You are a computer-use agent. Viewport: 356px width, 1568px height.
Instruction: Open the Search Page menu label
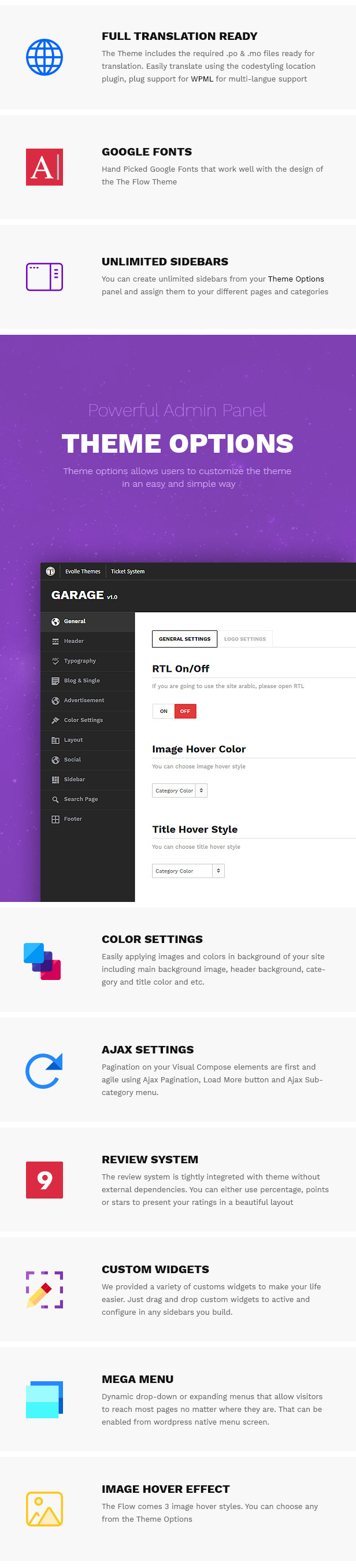tap(81, 799)
